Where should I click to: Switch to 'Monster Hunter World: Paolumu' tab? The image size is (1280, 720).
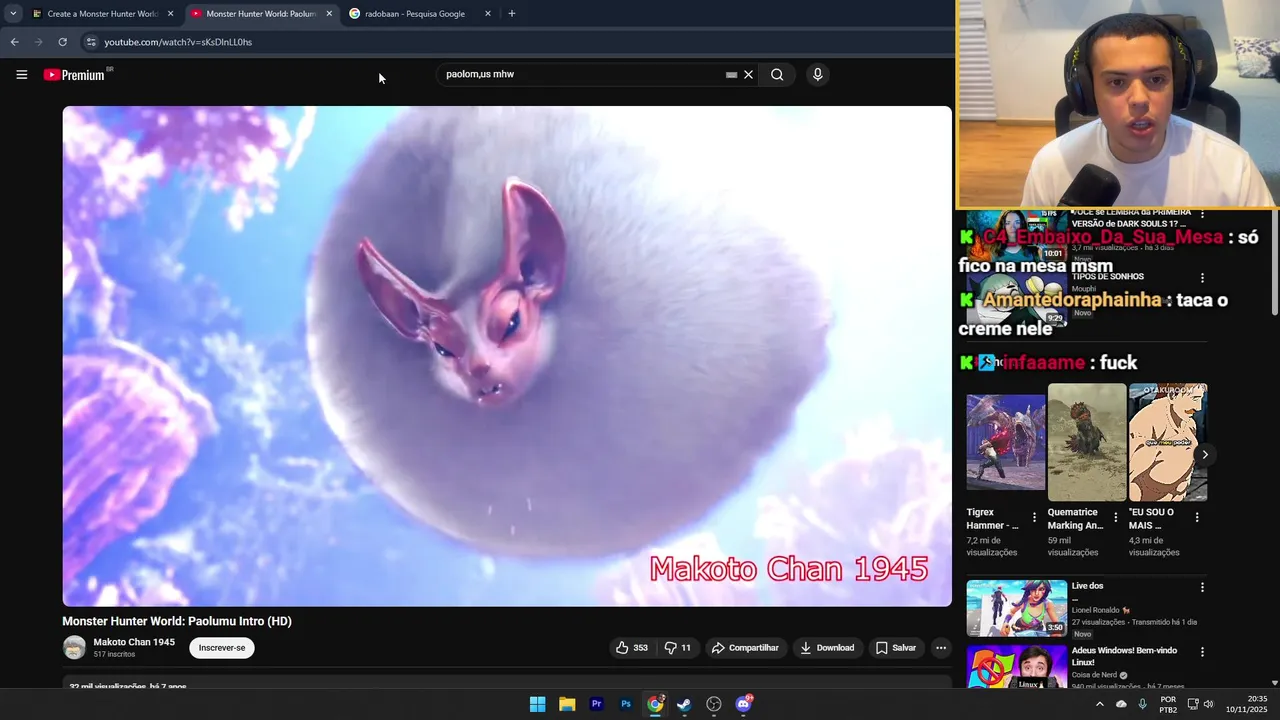262,14
